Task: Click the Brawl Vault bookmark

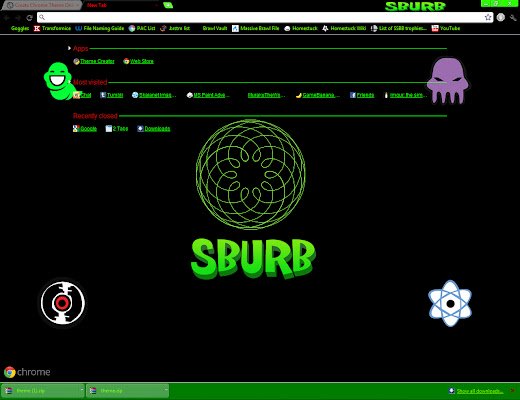Action: pyautogui.click(x=215, y=28)
